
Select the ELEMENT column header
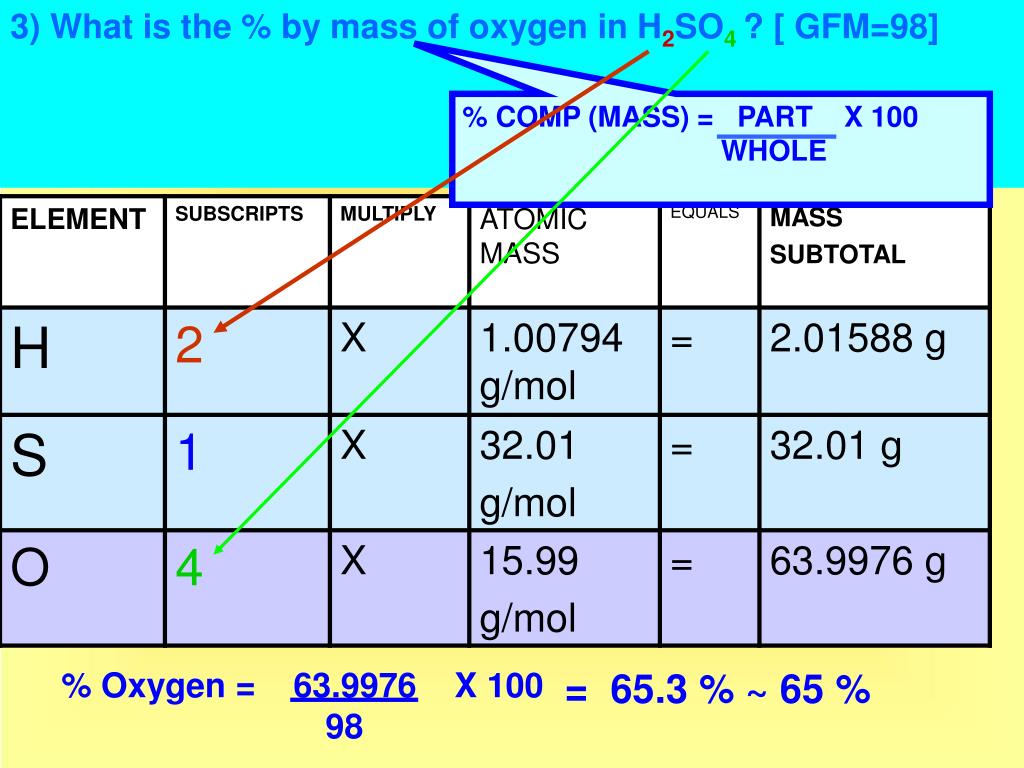(x=82, y=251)
